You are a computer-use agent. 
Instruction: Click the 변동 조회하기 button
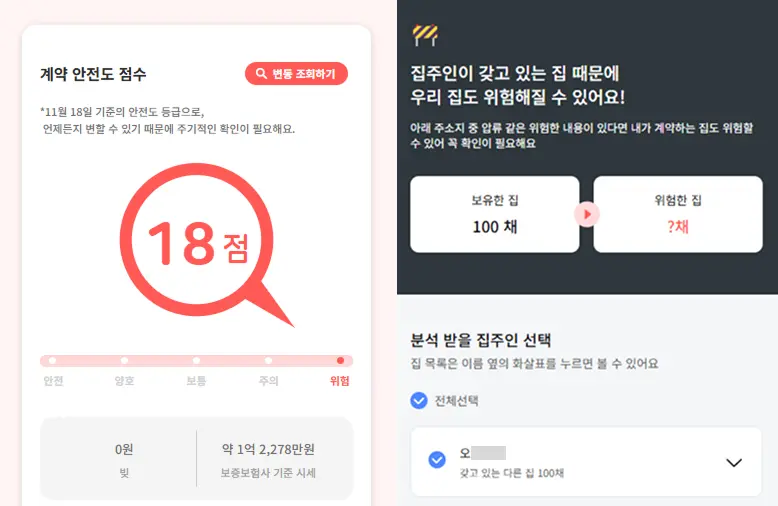point(296,73)
